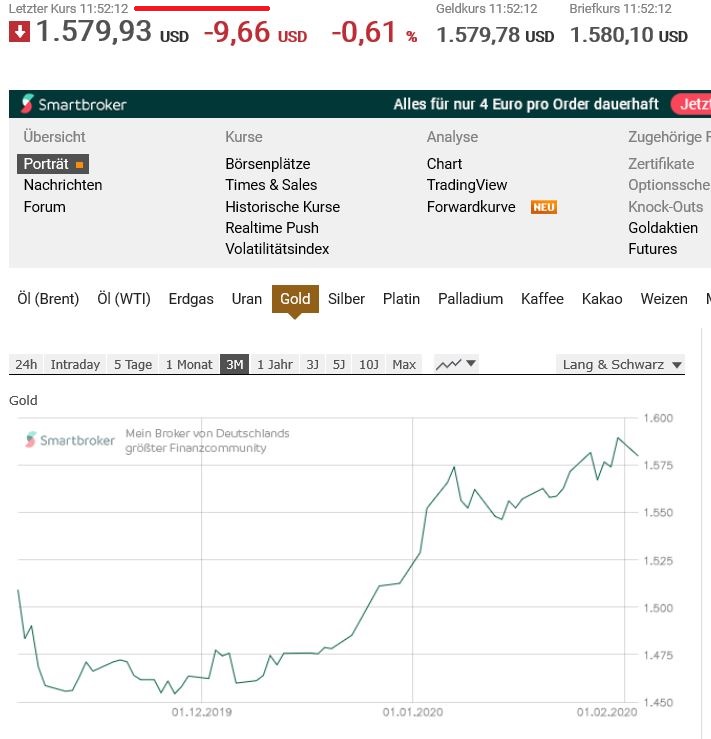Select the 5 Tage range
This screenshot has height=739, width=711.
pos(133,364)
